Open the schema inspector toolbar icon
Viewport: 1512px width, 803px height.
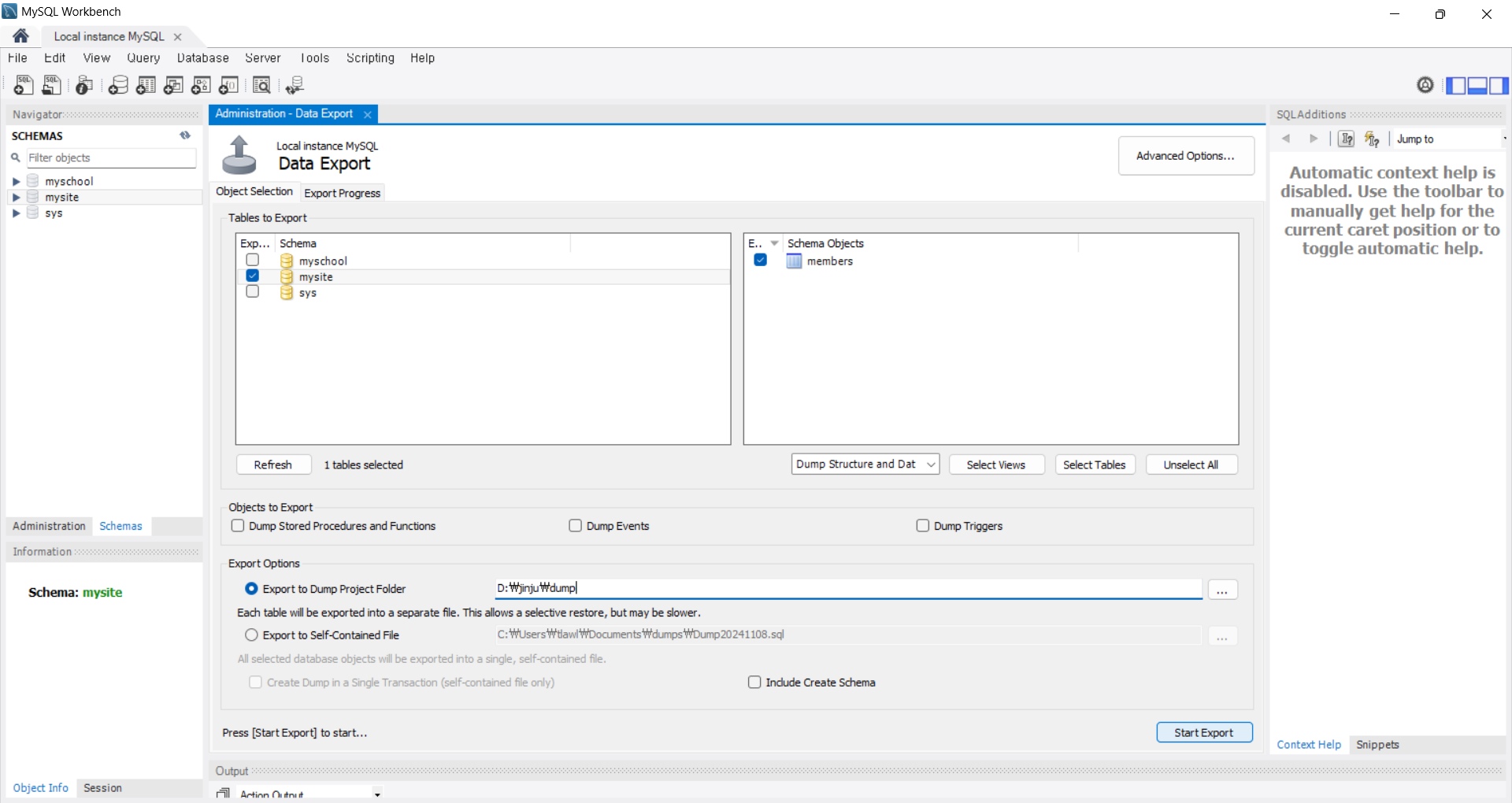(x=84, y=85)
